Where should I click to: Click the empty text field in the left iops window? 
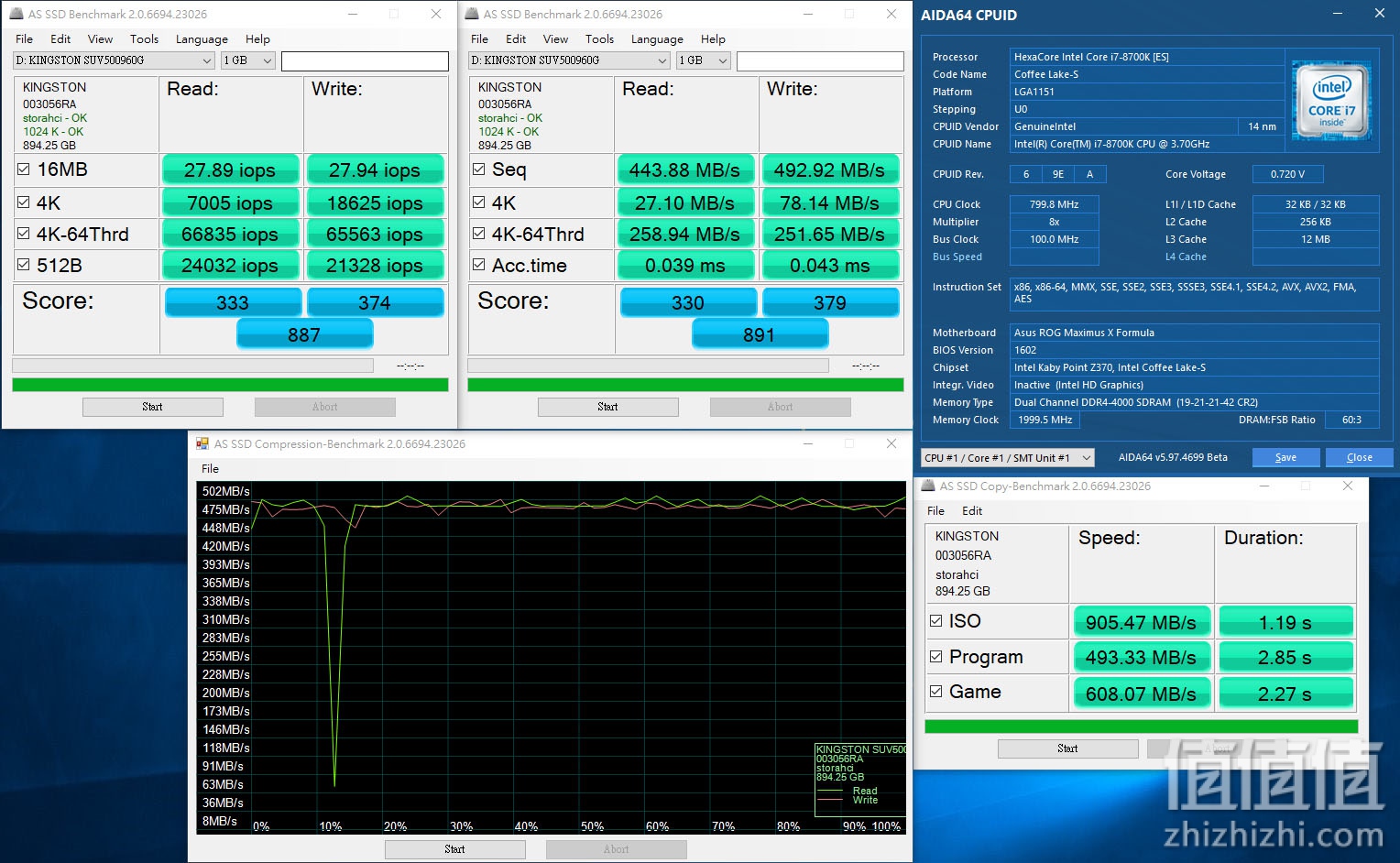365,60
